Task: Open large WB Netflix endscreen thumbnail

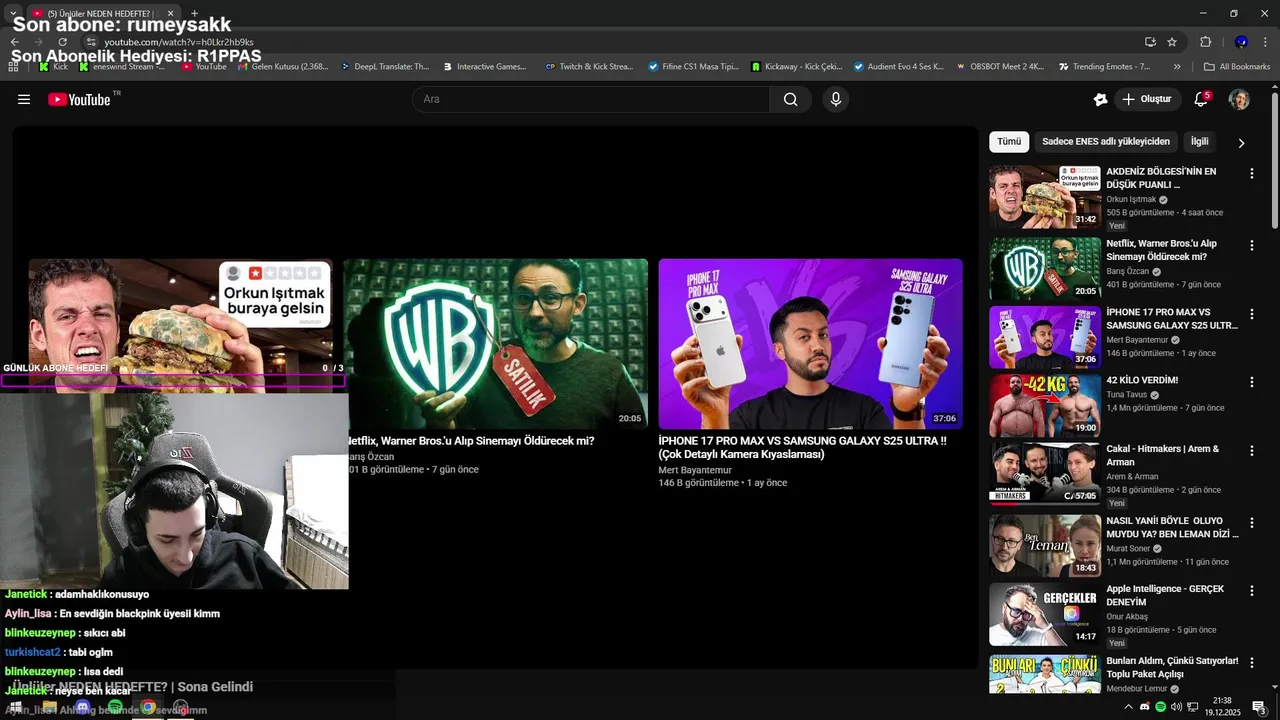Action: (x=496, y=344)
